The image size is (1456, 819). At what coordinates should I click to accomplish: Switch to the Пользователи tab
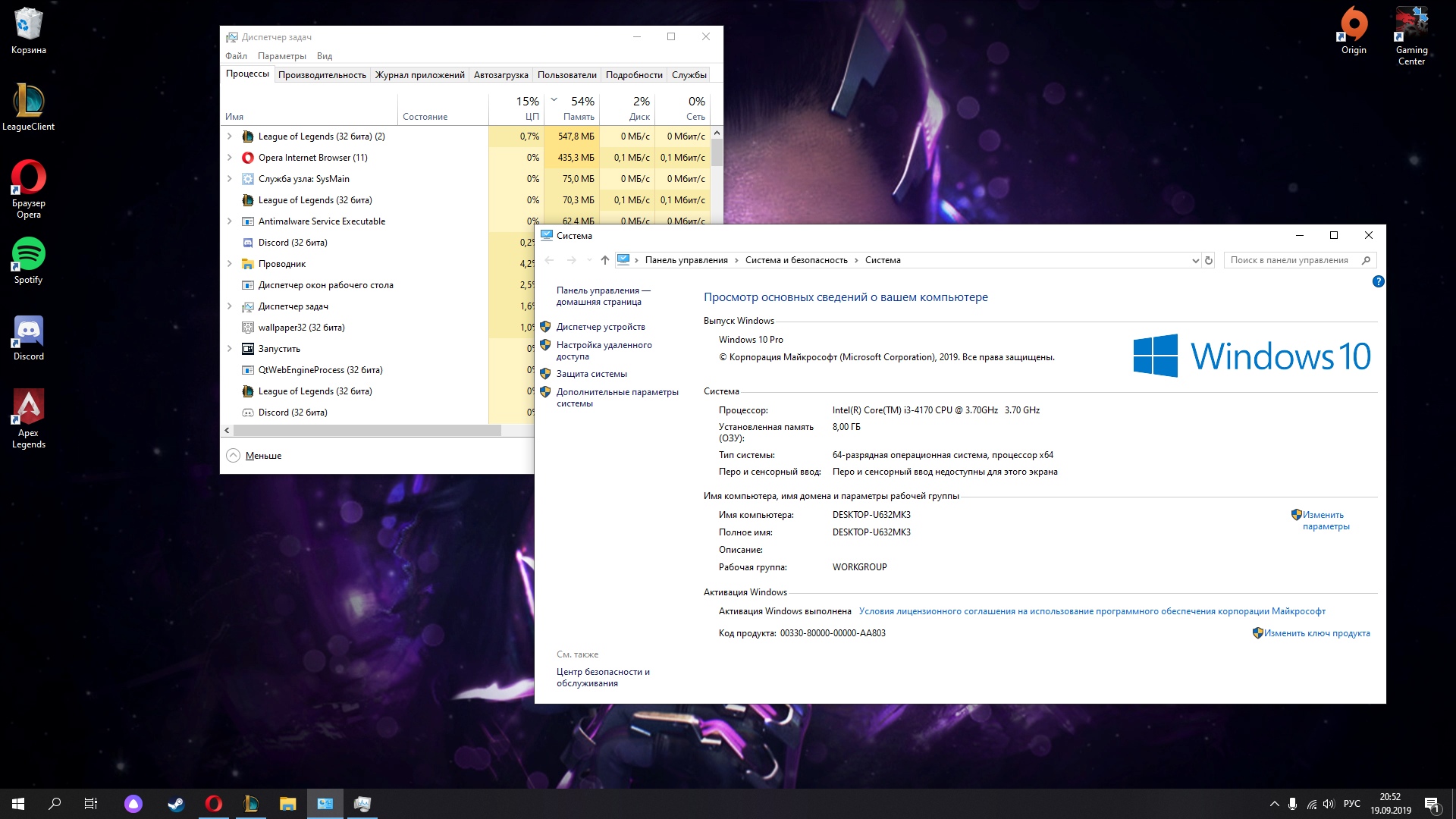(x=566, y=75)
